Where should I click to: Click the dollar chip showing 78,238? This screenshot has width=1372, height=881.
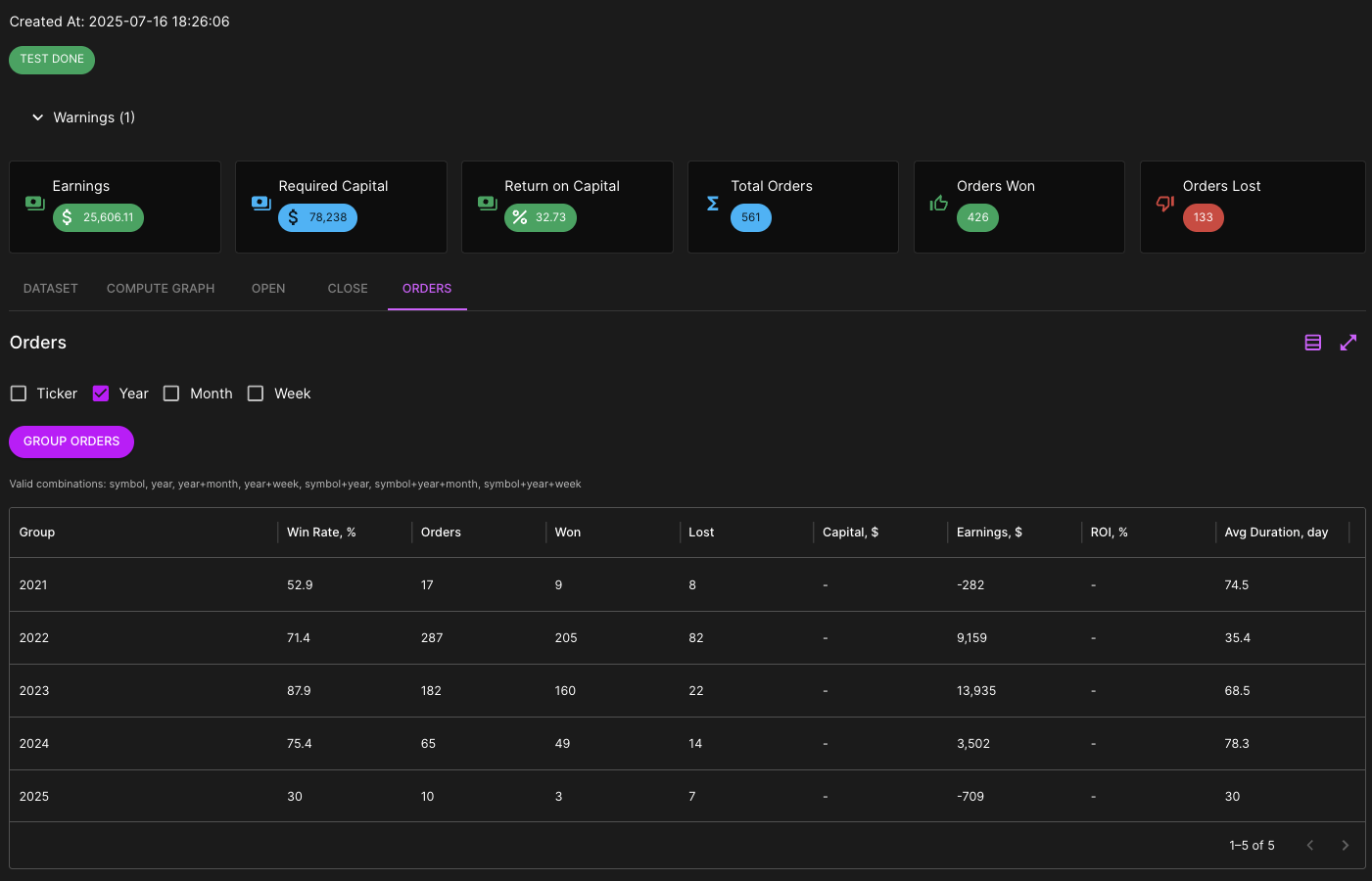point(317,217)
